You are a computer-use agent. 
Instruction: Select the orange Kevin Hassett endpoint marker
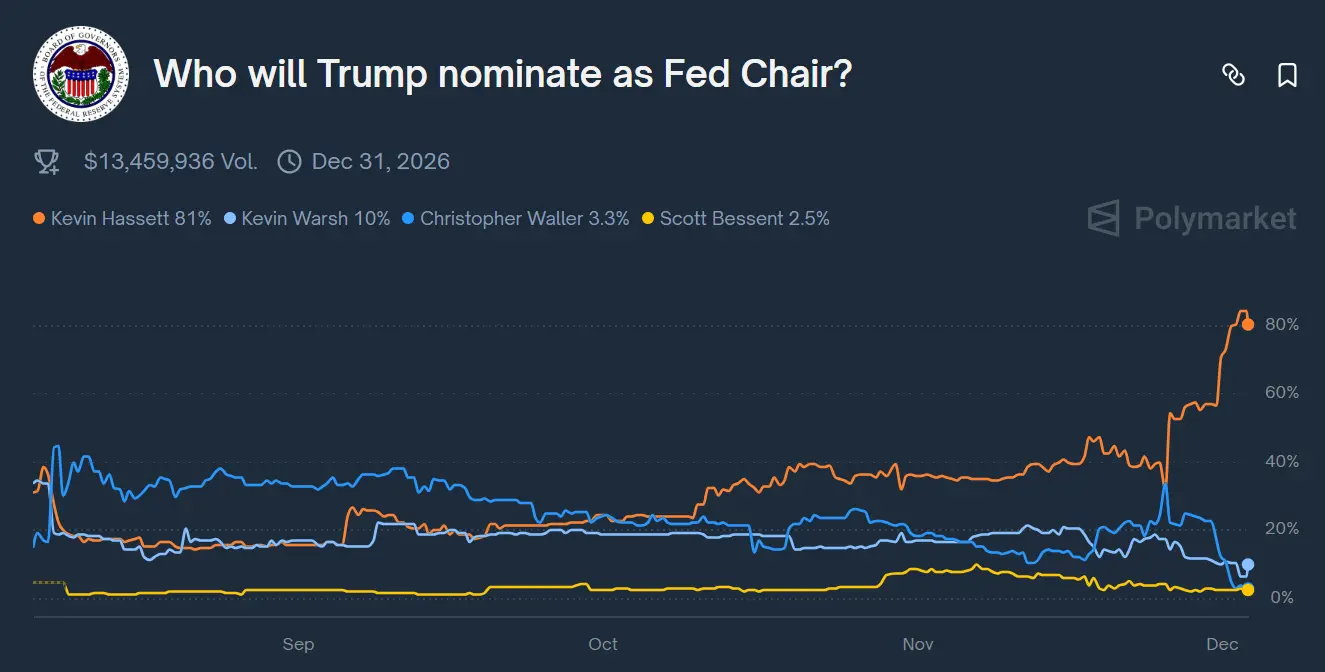pyautogui.click(x=1247, y=324)
